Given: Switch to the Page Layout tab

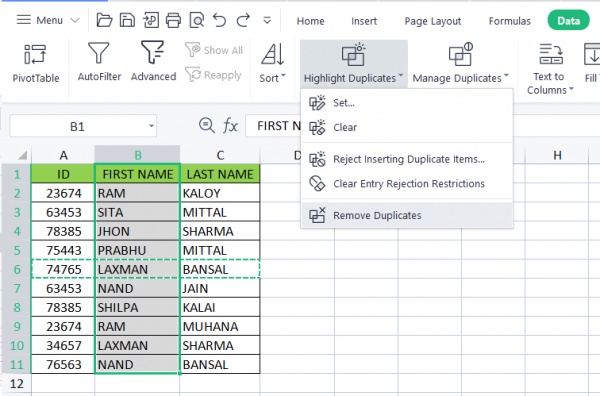Looking at the screenshot, I should 433,21.
